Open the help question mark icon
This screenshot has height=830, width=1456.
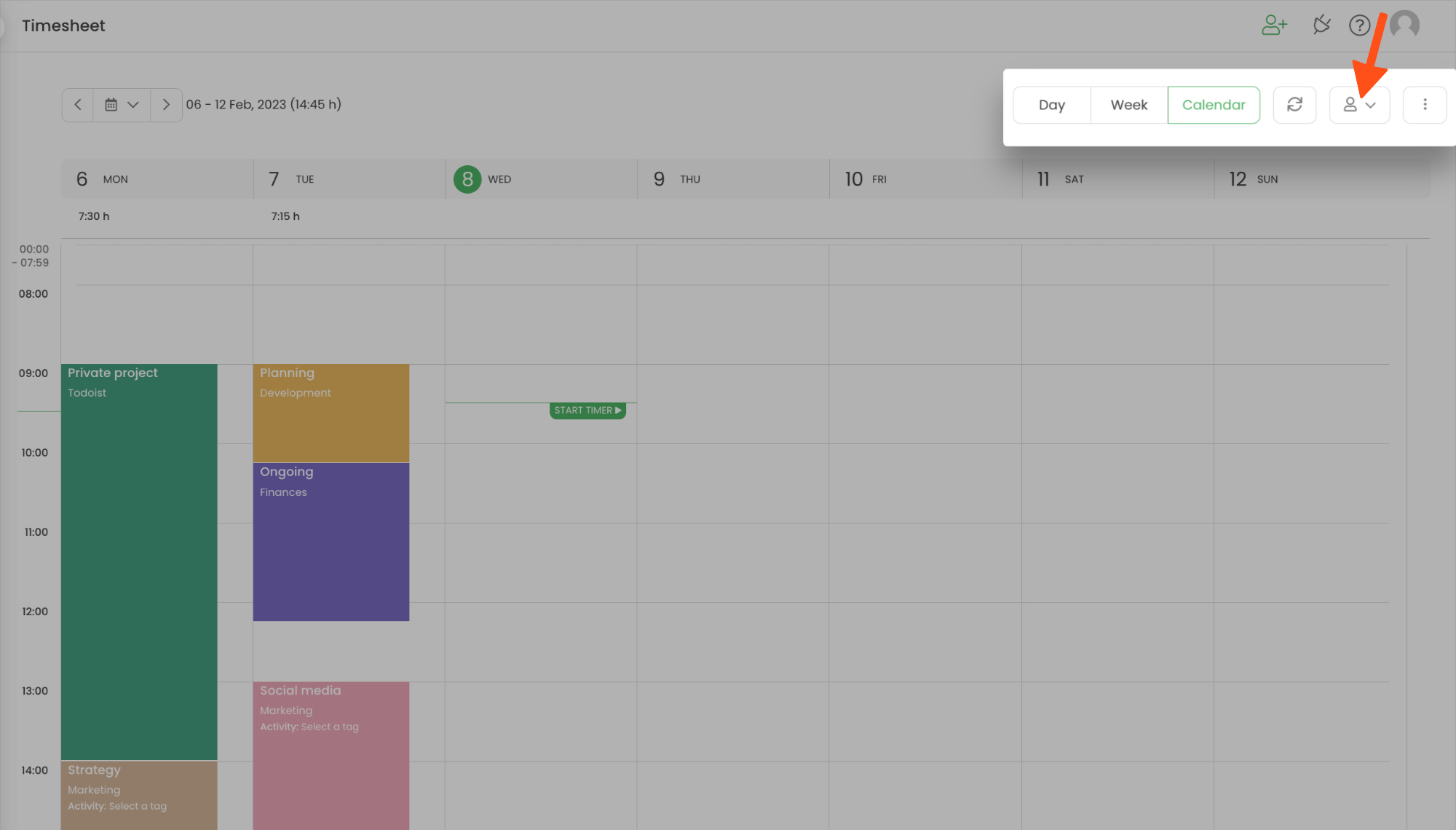[1359, 25]
